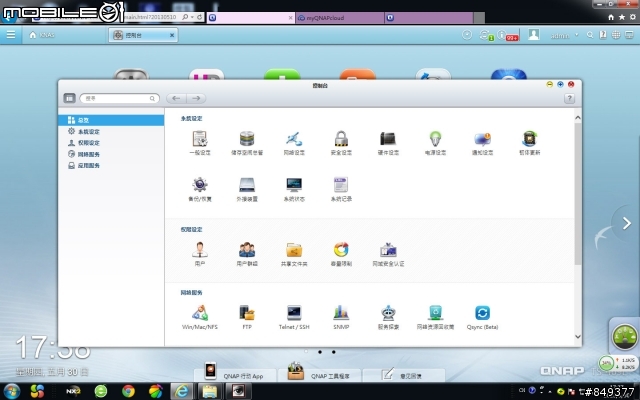The image size is (640, 400).
Task: Open Qsync (Beta) icon
Action: pyautogui.click(x=482, y=313)
